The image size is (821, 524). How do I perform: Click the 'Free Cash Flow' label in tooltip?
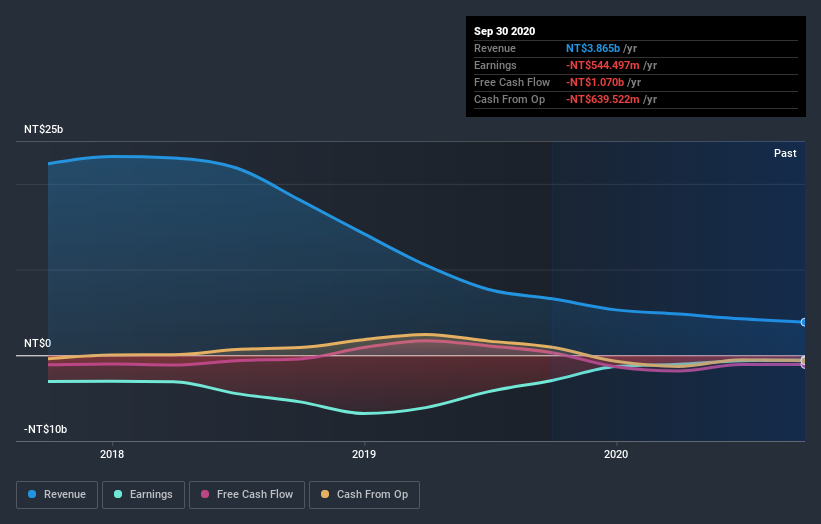point(512,82)
